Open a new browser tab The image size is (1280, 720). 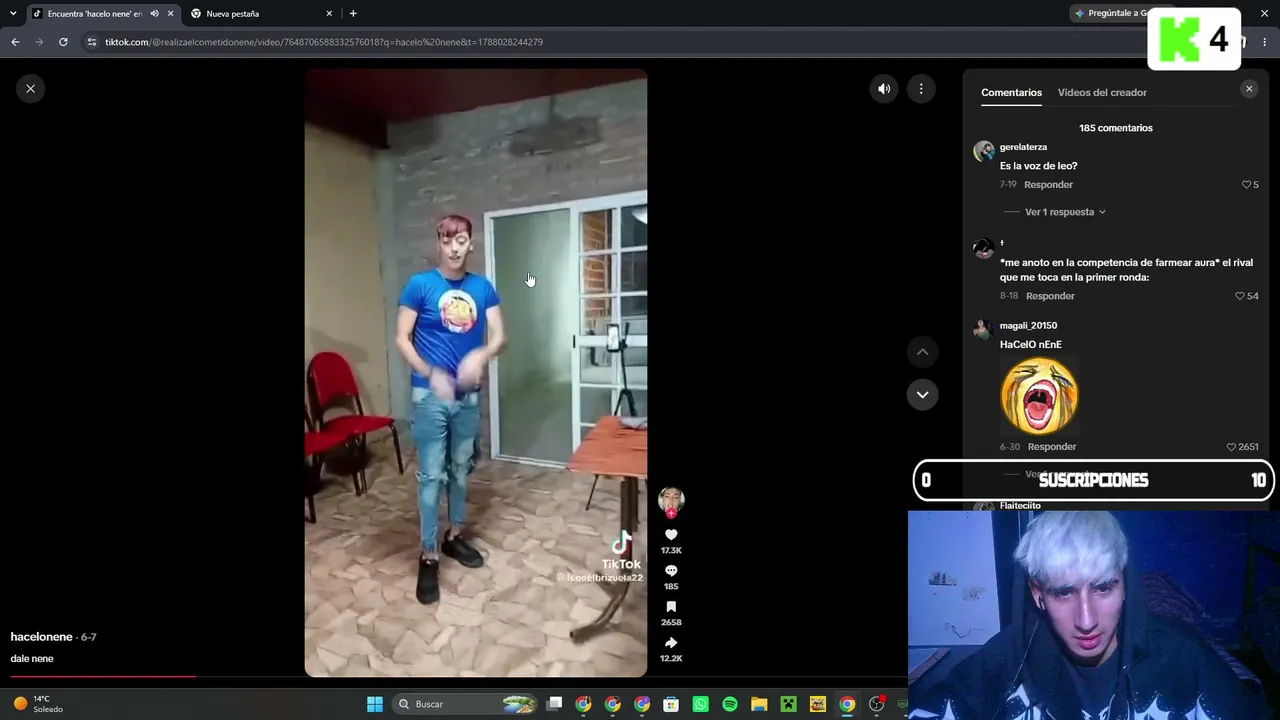coord(353,14)
